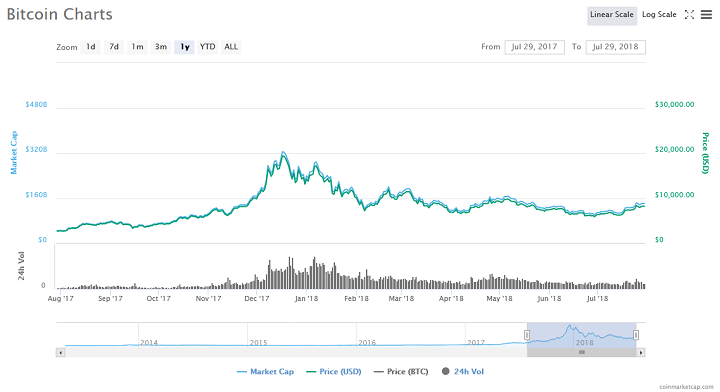
Task: Click the scrollbar right arrow
Action: [x=641, y=353]
